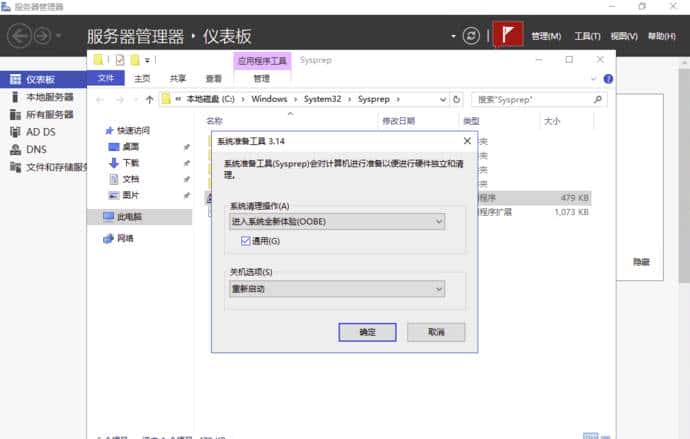Click the refresh icon in Server Manager header

pos(471,36)
